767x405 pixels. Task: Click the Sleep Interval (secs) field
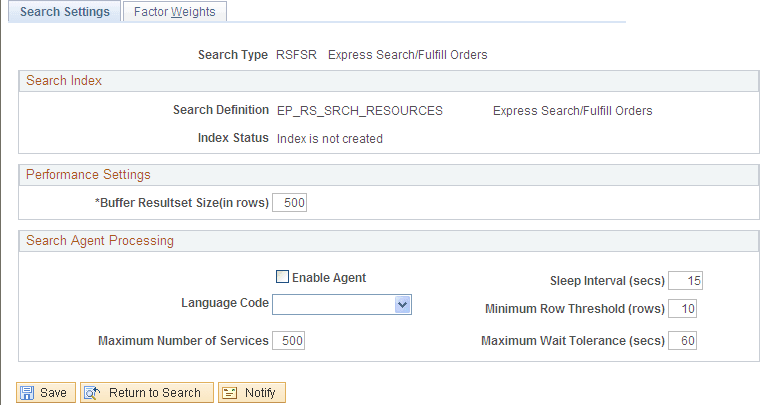coord(685,281)
